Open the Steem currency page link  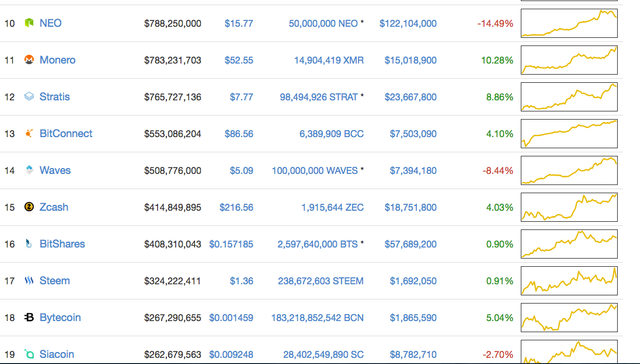pos(55,280)
